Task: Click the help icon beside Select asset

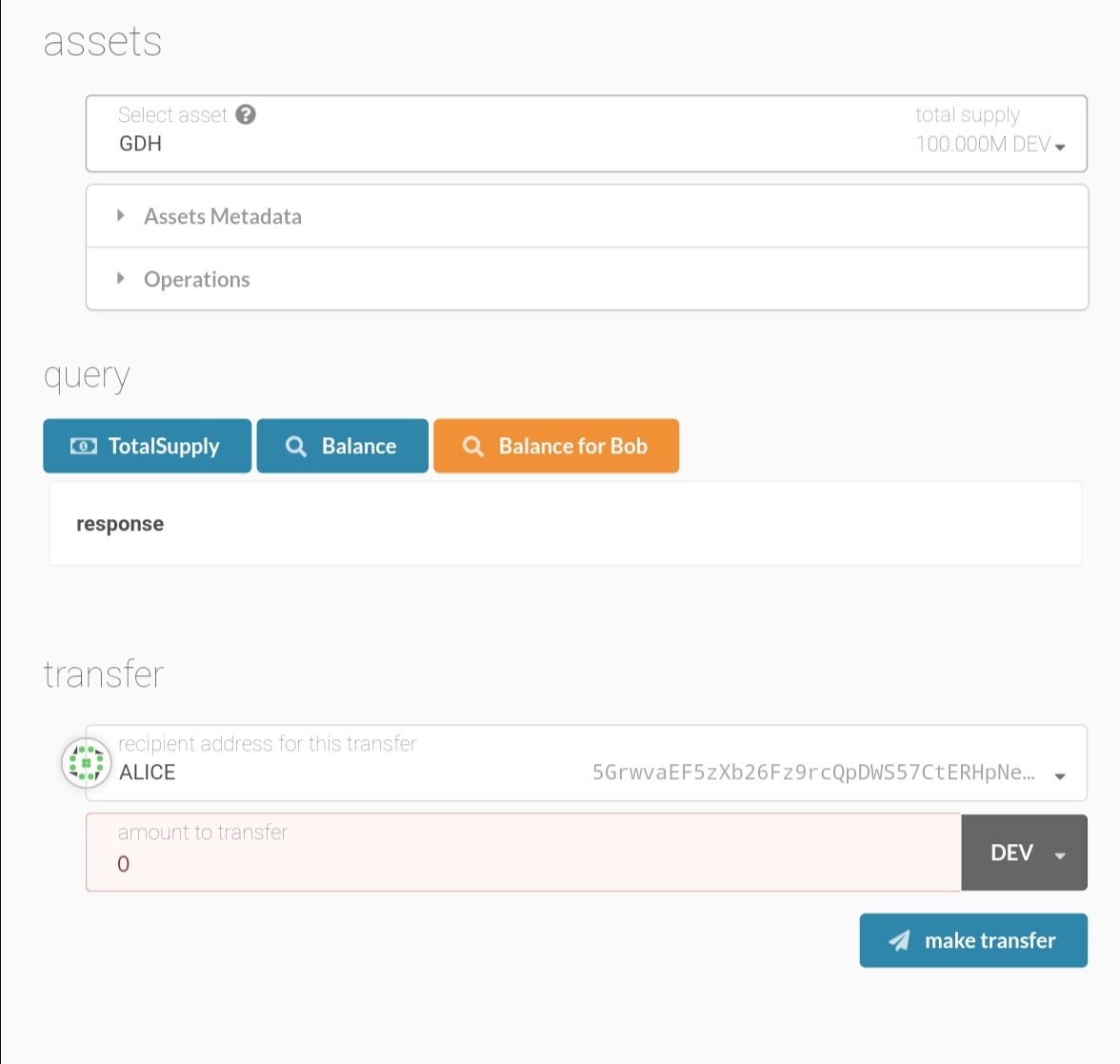Action: pos(246,115)
